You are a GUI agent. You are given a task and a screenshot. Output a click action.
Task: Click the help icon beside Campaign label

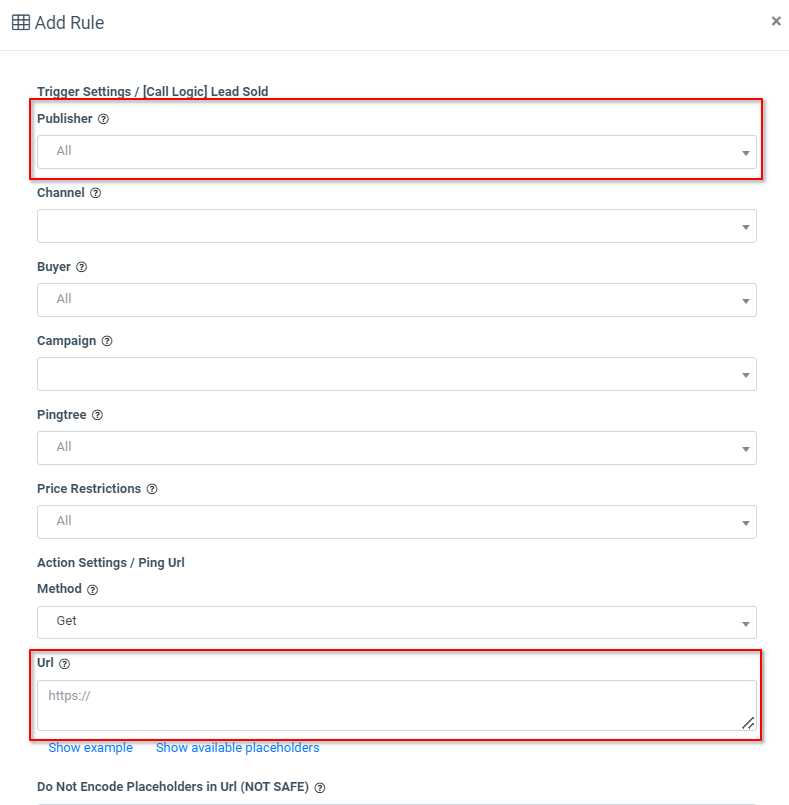pyautogui.click(x=107, y=341)
